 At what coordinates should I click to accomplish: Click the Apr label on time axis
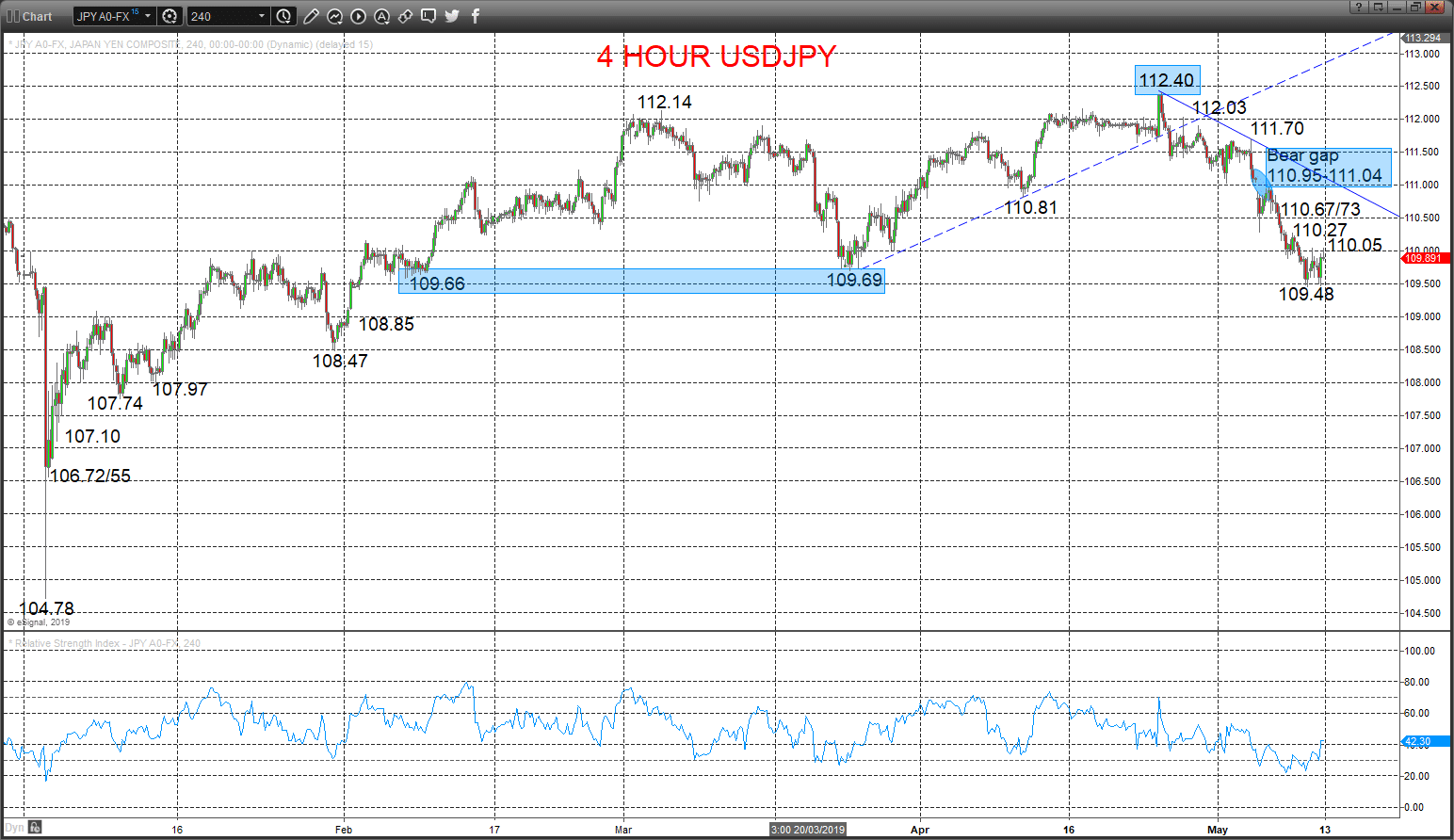point(920,830)
